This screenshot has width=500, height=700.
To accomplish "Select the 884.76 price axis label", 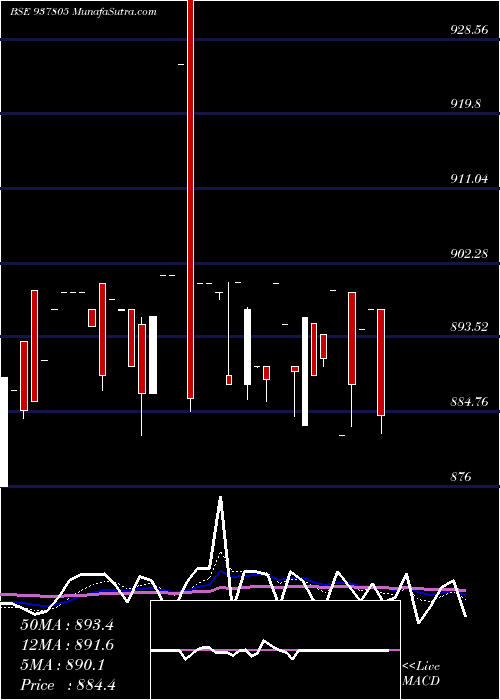I will point(469,402).
